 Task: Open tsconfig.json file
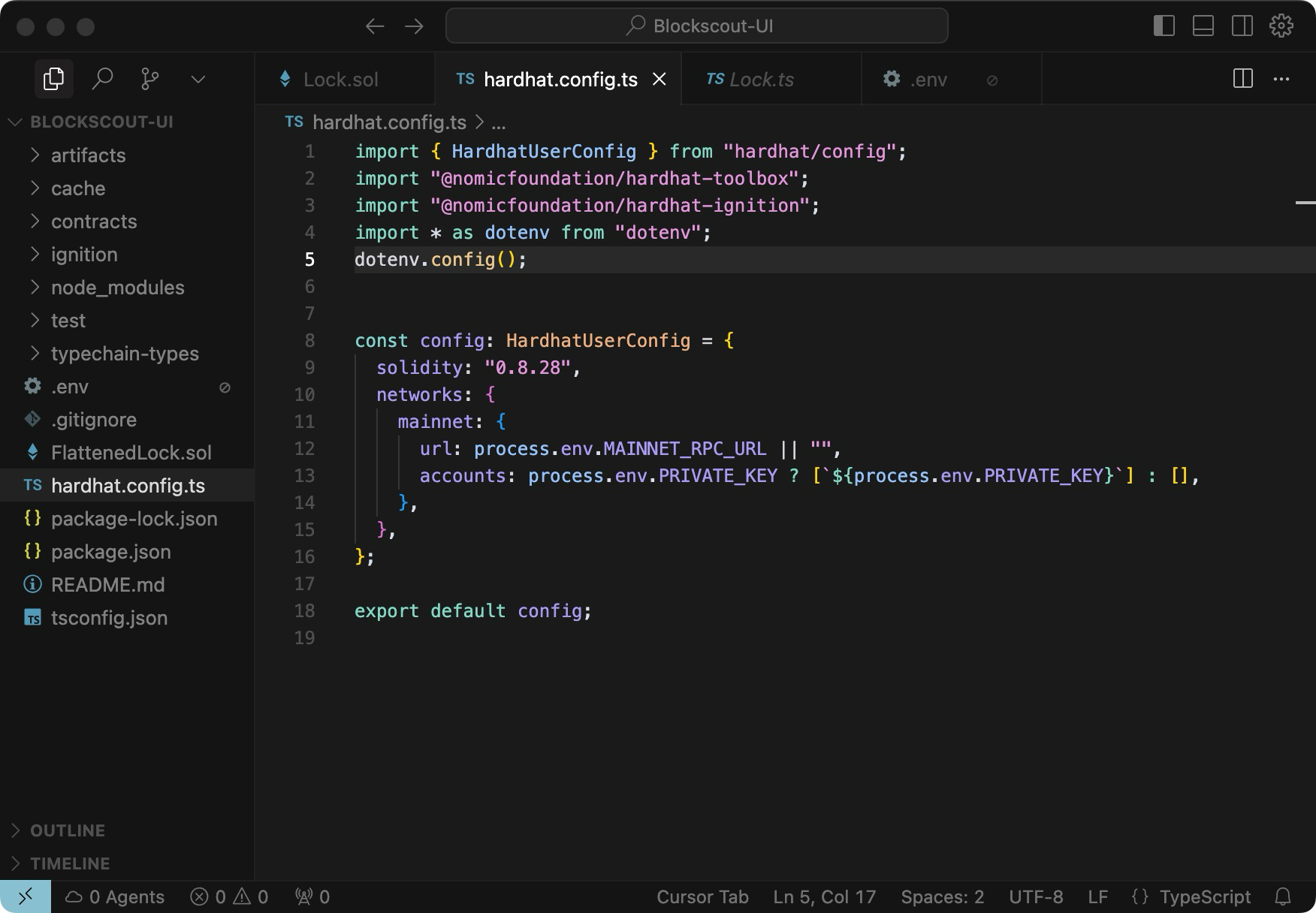[x=127, y=618]
